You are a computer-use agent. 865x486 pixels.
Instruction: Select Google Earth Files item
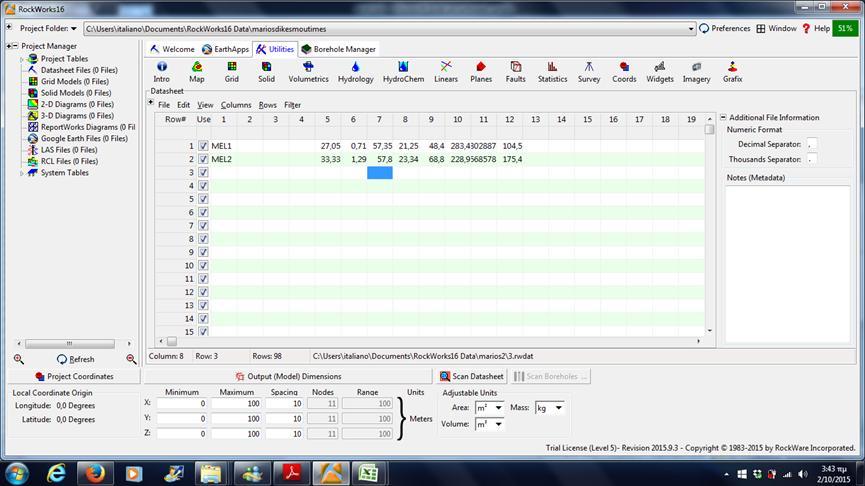coord(84,138)
